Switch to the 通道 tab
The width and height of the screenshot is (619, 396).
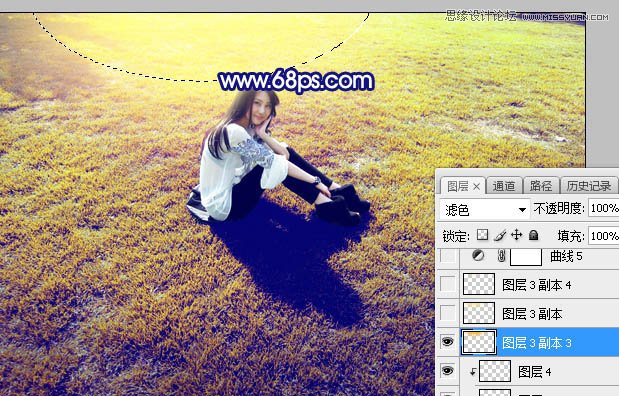coord(504,186)
